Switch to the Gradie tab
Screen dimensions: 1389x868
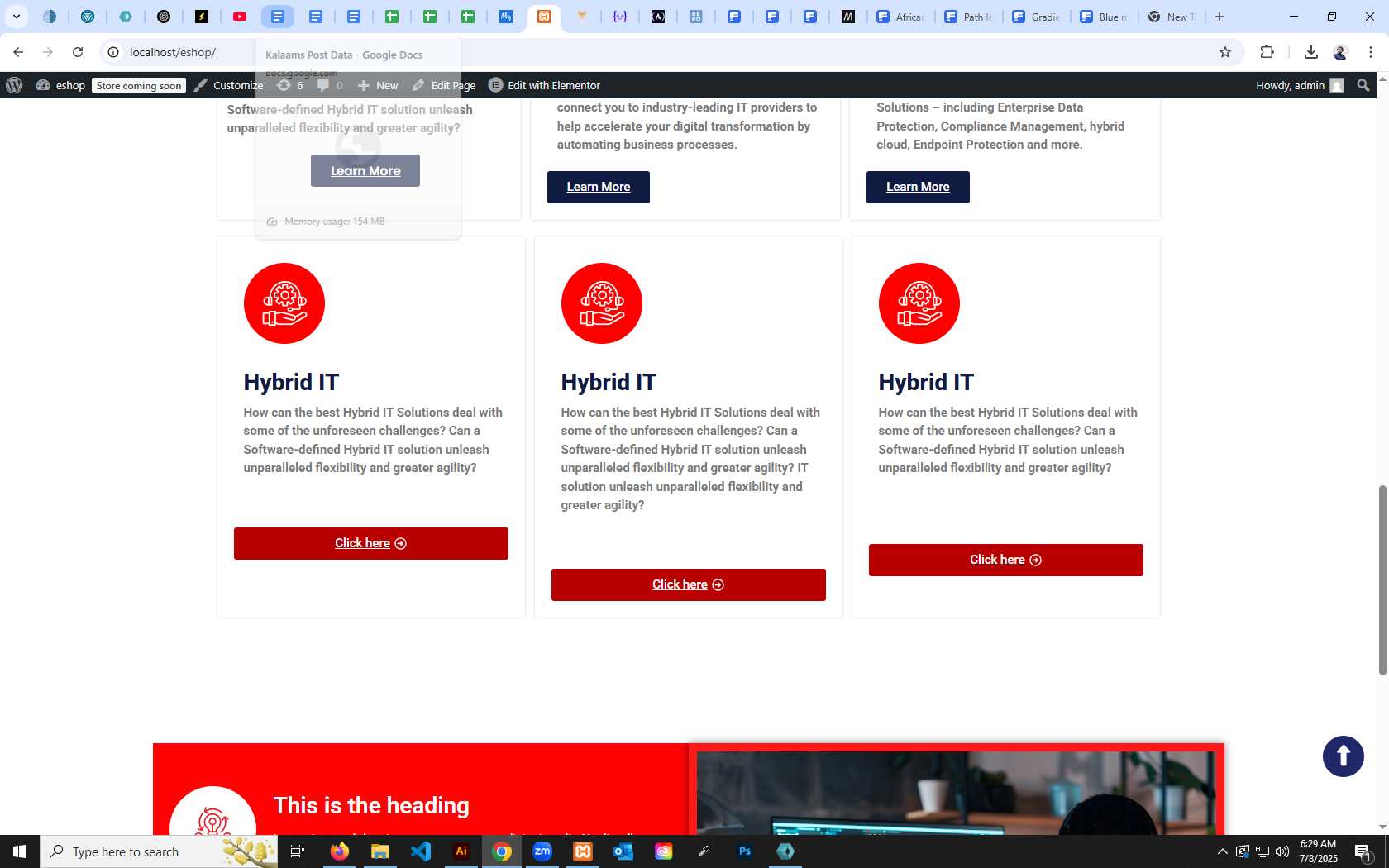tap(1036, 17)
